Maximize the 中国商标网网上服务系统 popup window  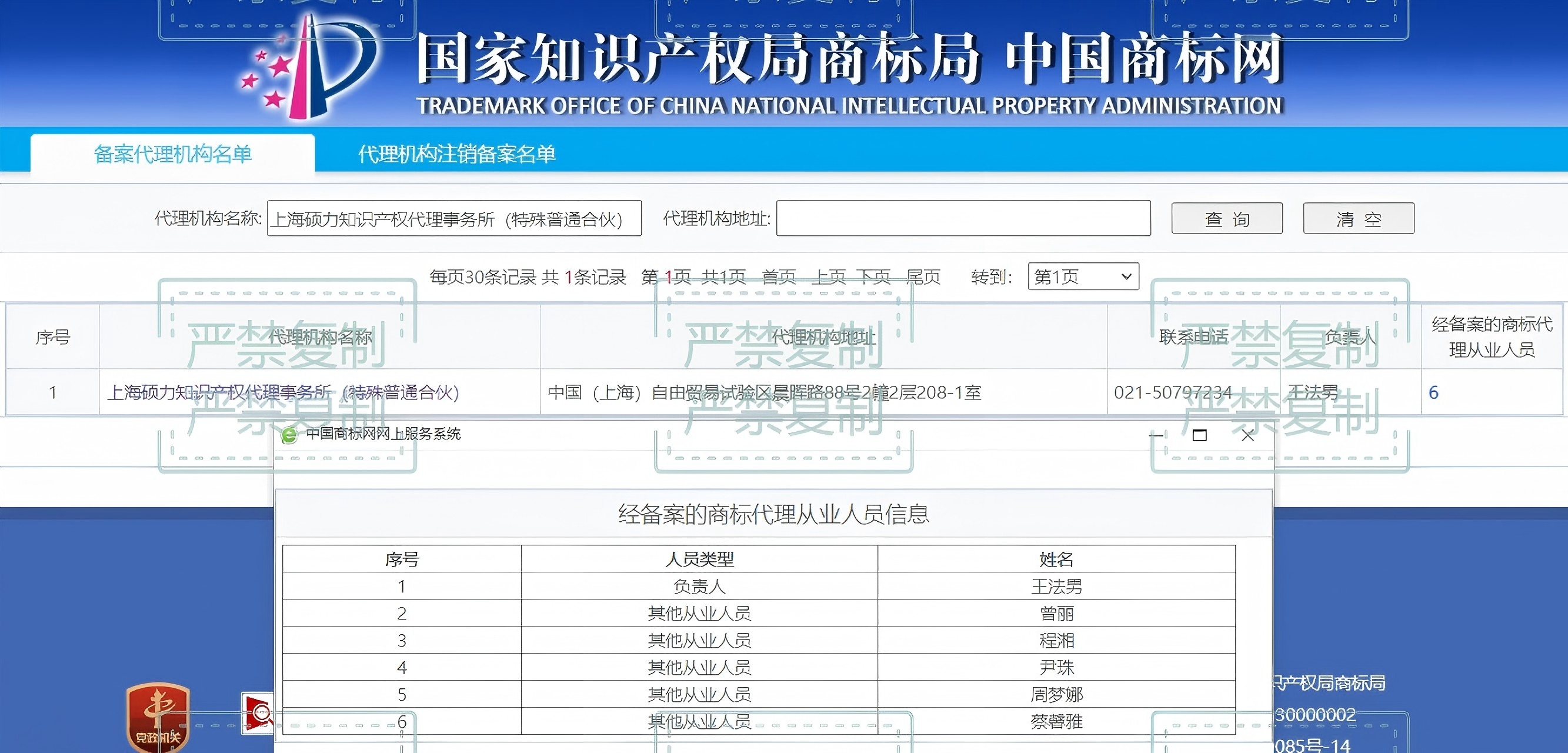point(1199,435)
